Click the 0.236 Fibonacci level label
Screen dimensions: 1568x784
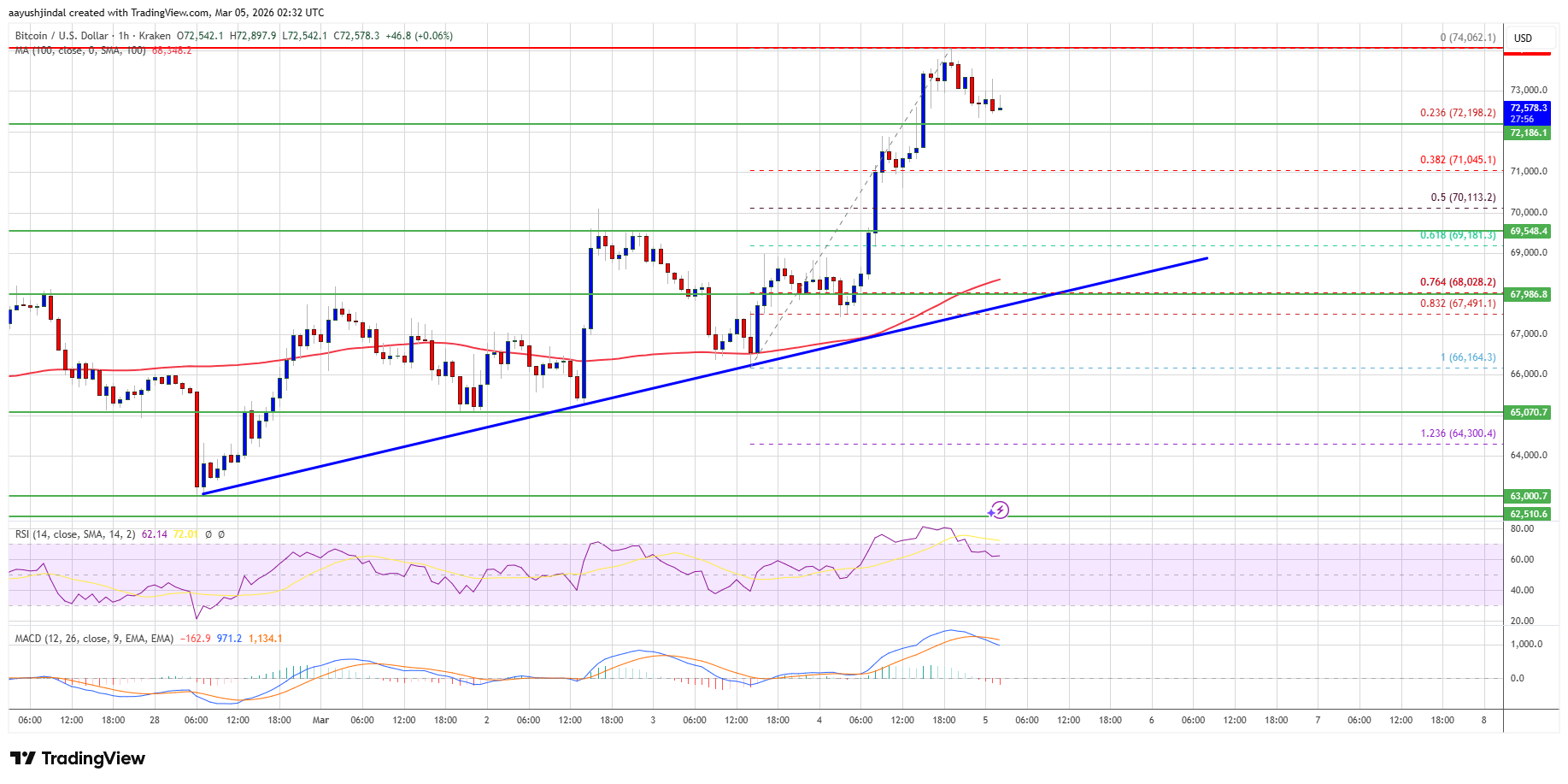coord(1458,113)
